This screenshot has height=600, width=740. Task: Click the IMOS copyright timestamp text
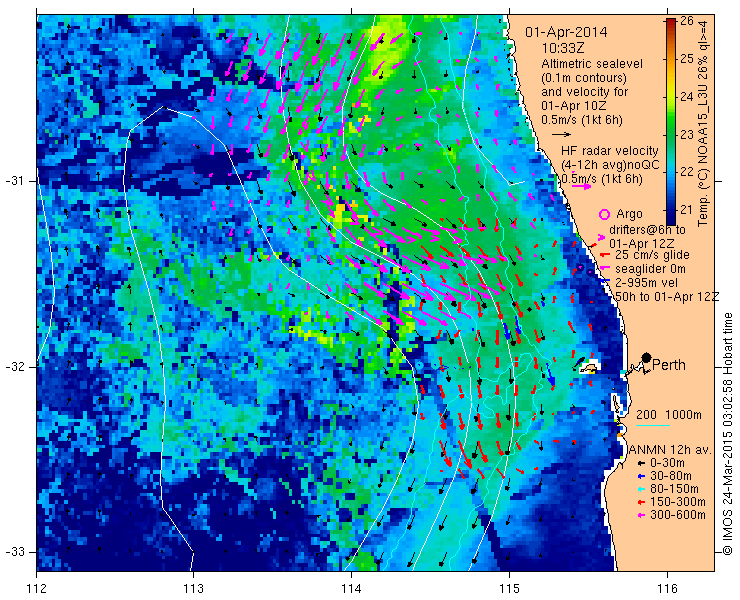click(727, 434)
